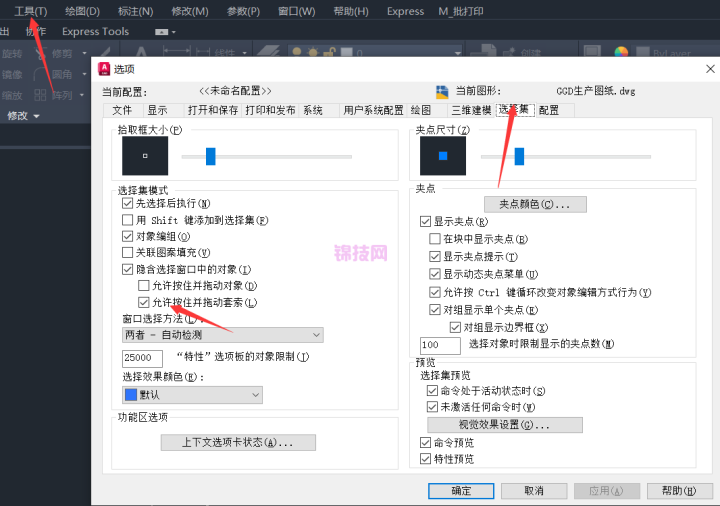Open the 参数(P) menu
This screenshot has width=720, height=506.
coord(243,11)
